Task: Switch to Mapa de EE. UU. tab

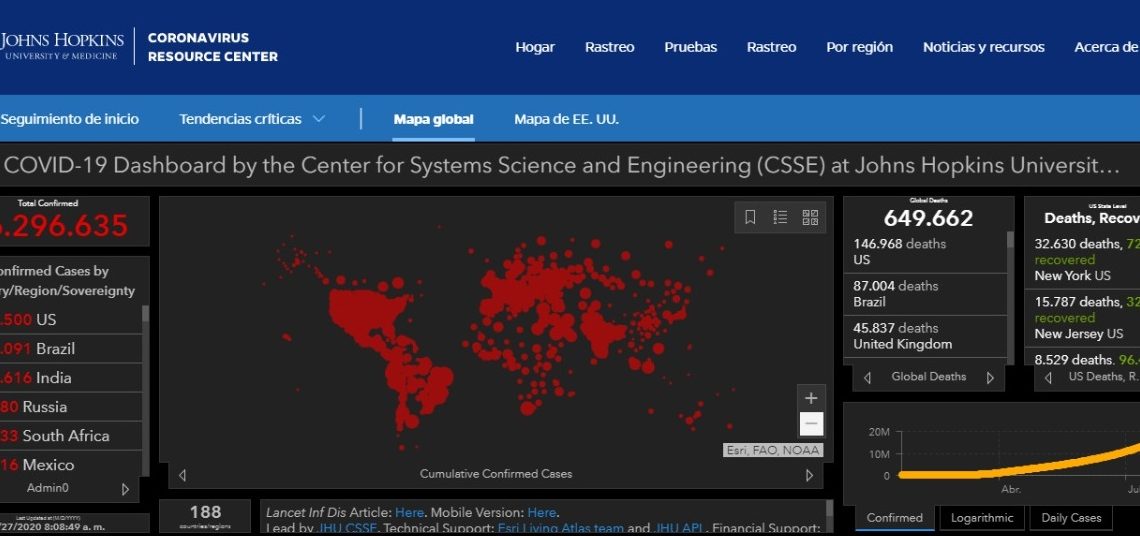Action: click(566, 119)
